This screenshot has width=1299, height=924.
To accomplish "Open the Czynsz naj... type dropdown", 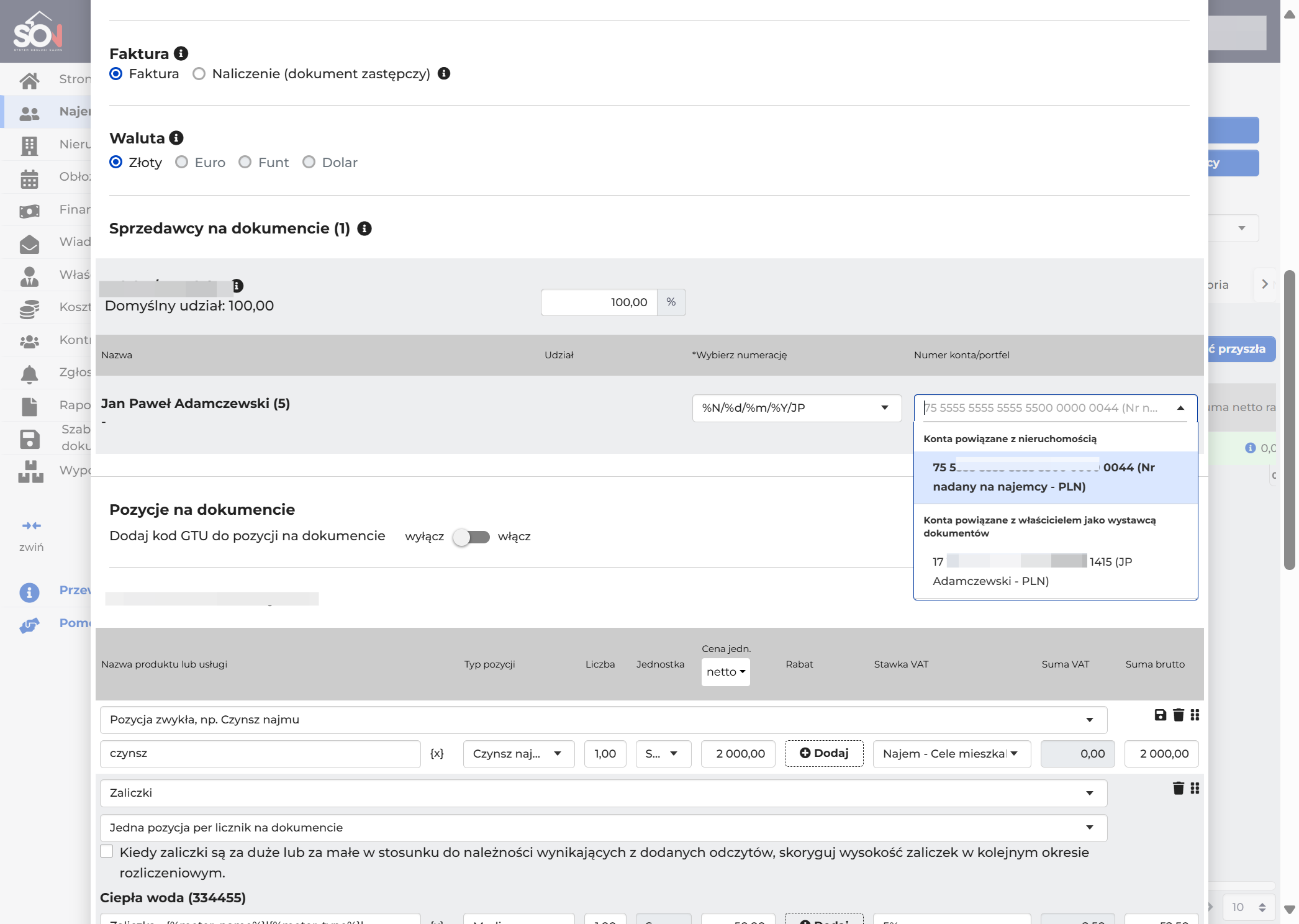I will (x=518, y=754).
